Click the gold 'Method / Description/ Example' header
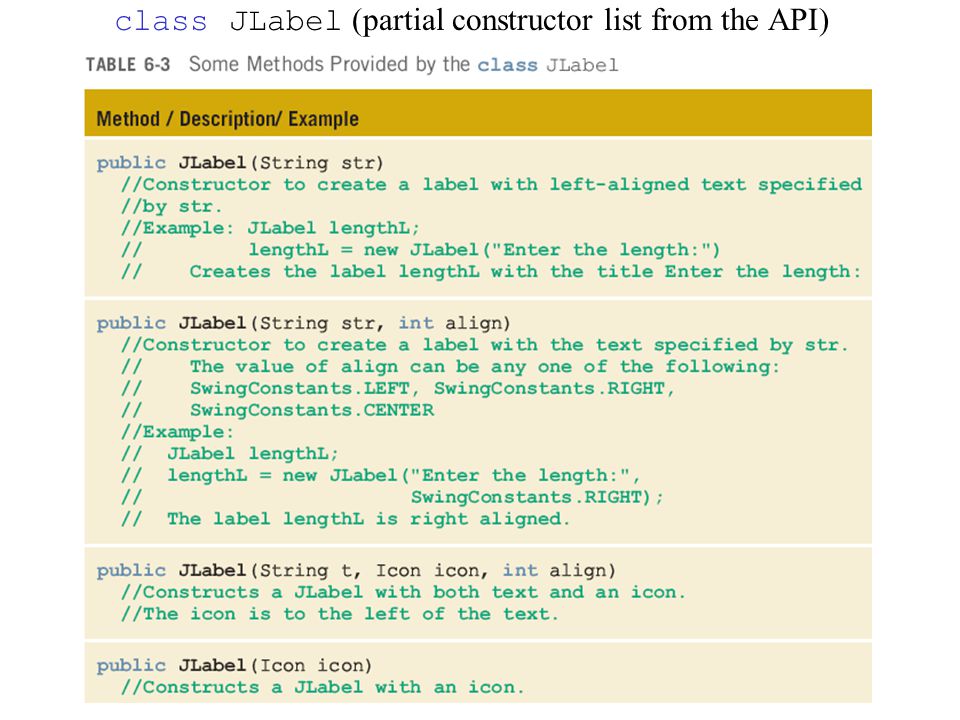Viewport: 960px width, 720px height. tap(478, 113)
